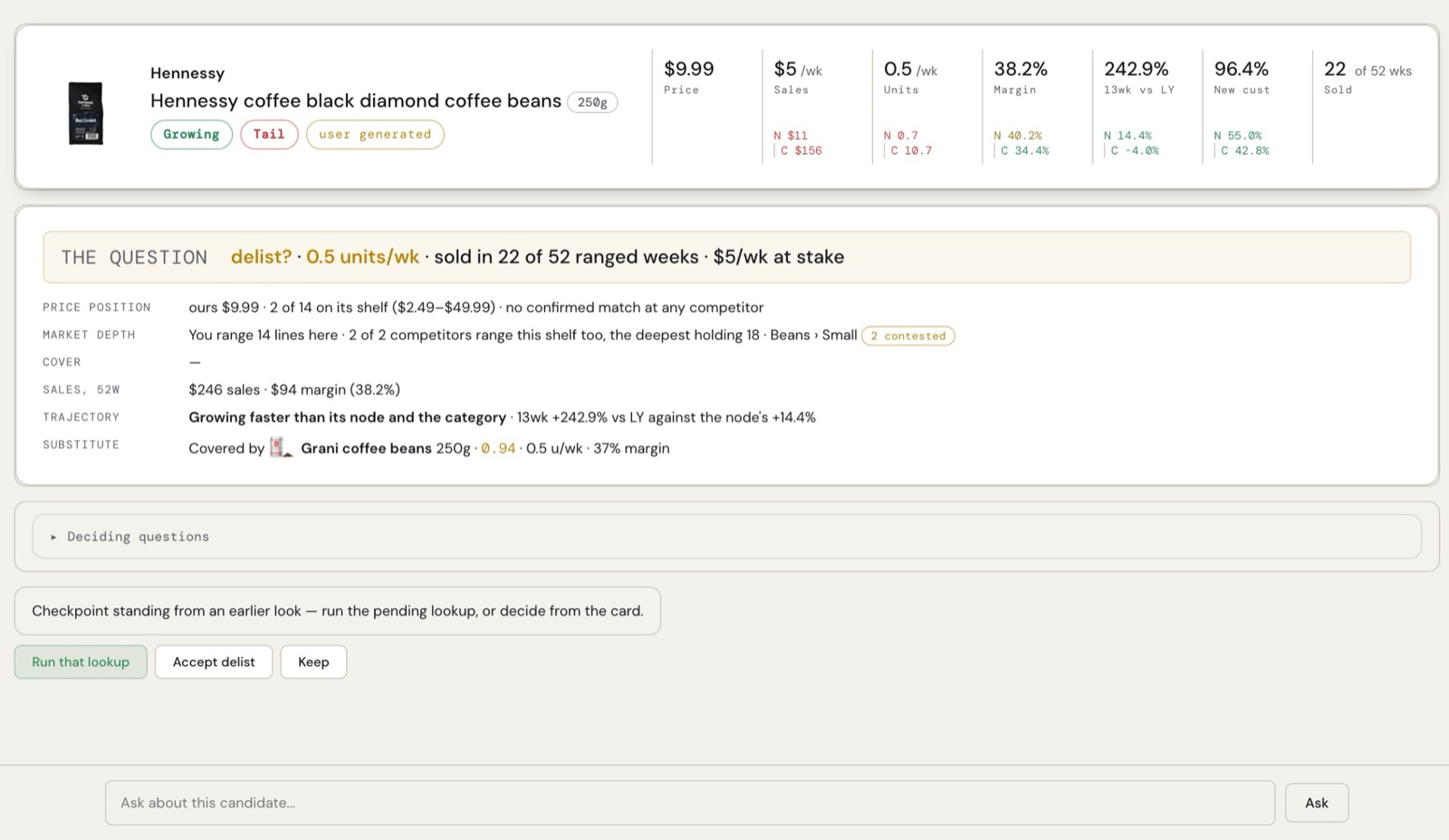
Task: Click the Tail status tag
Action: 269,134
